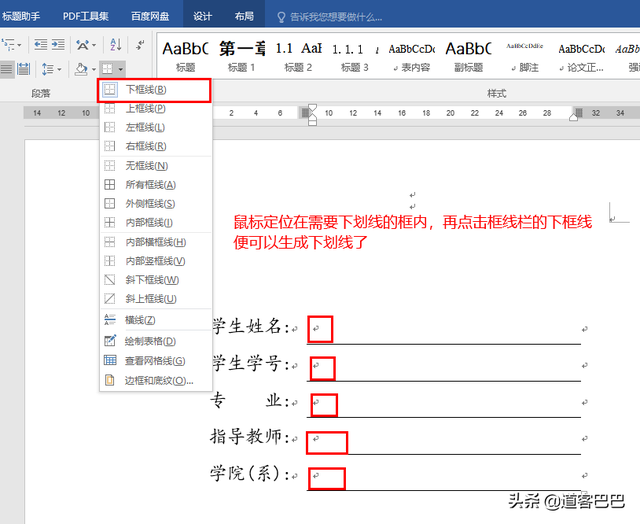
Task: Click the diagonal down border icon
Action: click(x=109, y=280)
